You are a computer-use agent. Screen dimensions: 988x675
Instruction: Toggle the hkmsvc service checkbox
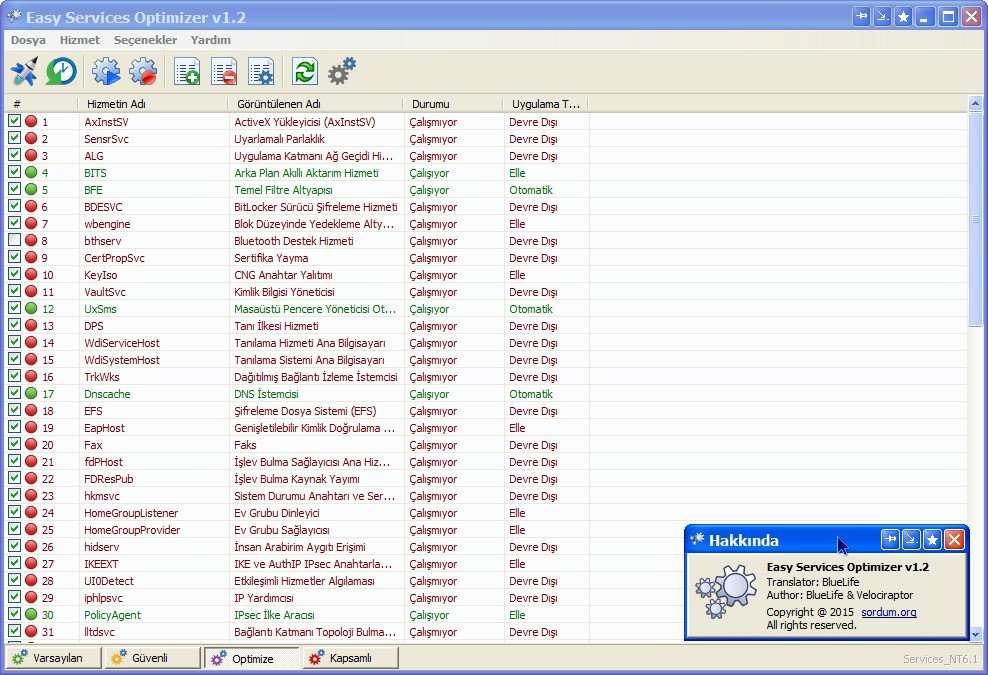[14, 495]
